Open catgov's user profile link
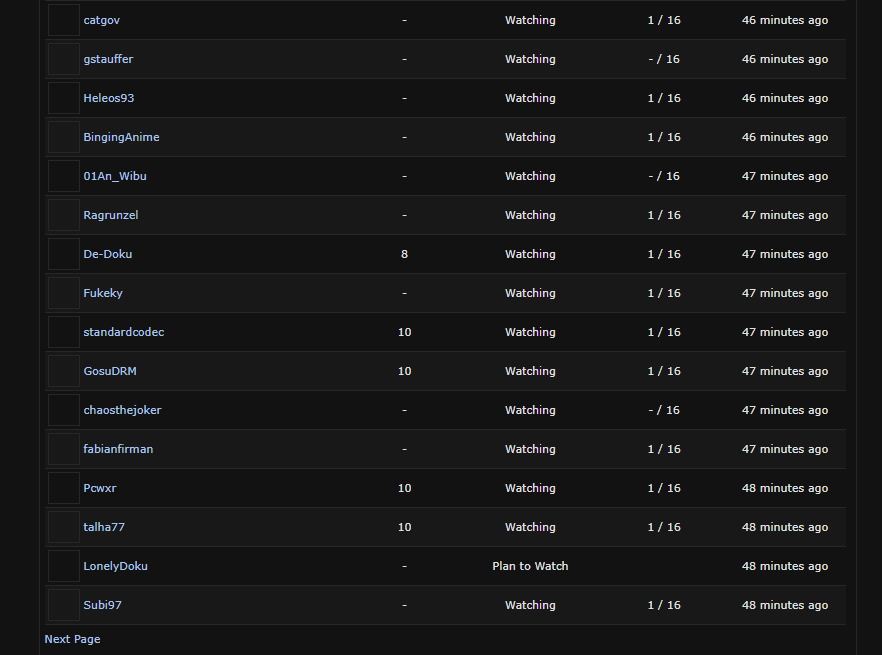Image resolution: width=882 pixels, height=655 pixels. (x=102, y=20)
